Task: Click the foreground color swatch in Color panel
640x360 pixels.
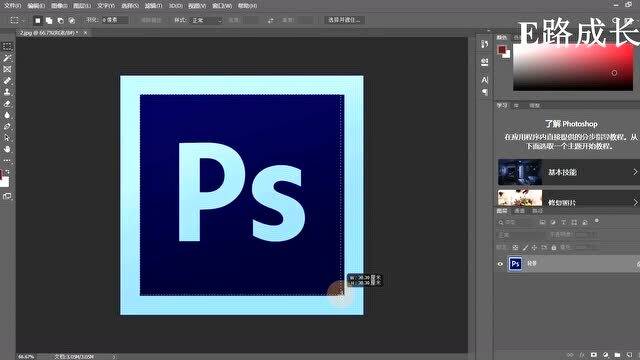Action: pos(502,49)
